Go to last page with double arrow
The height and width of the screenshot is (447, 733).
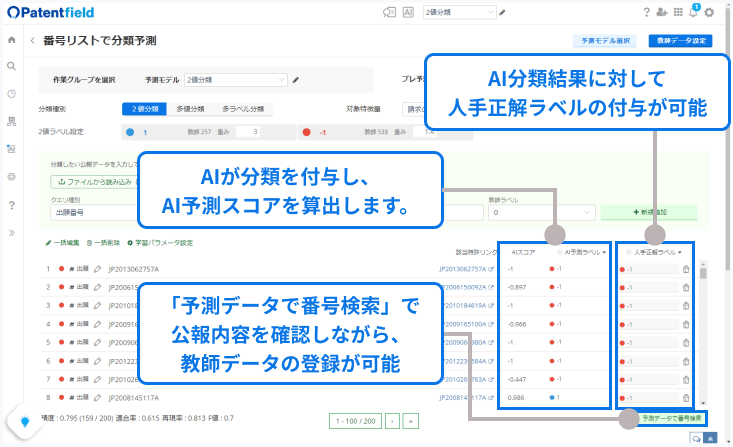coord(410,421)
